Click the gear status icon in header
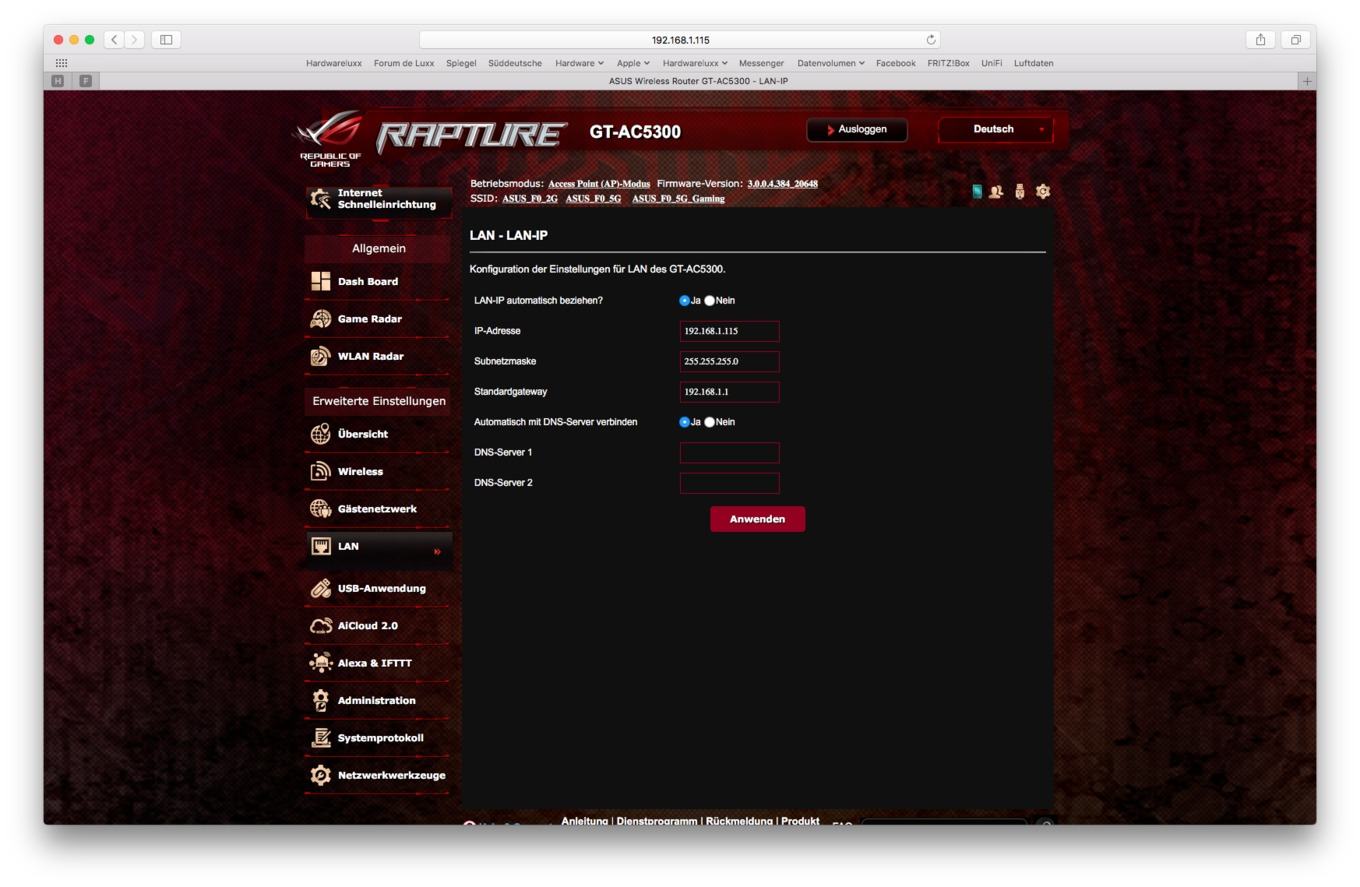 [x=1043, y=191]
